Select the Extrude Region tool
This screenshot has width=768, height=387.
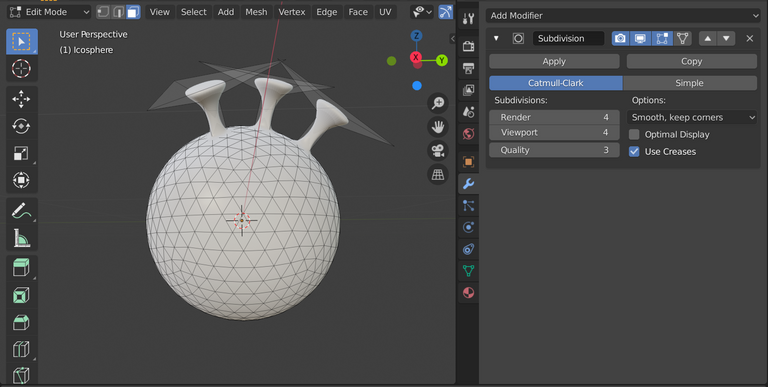[x=21, y=268]
